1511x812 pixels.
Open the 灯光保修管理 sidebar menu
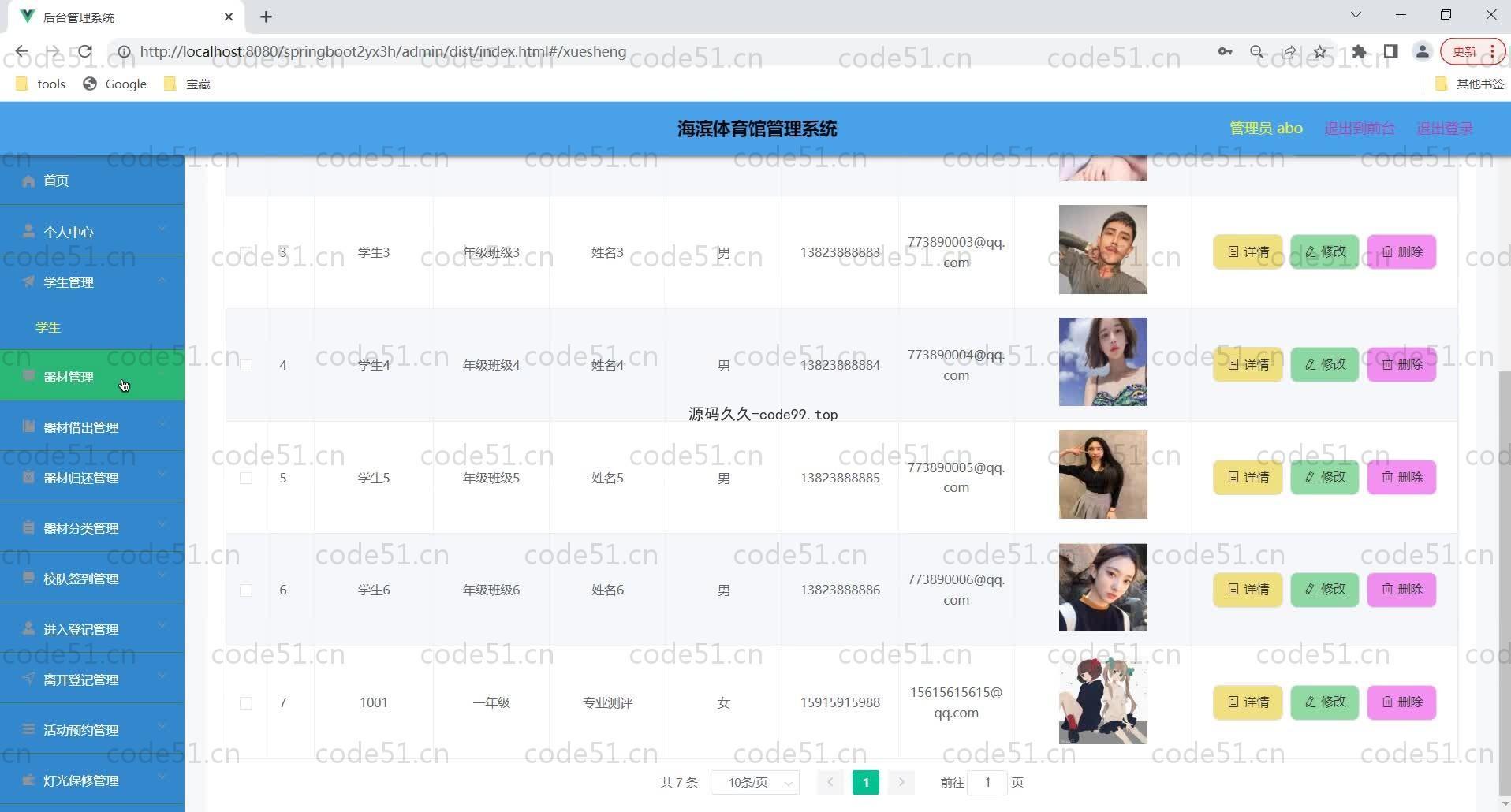coord(92,780)
